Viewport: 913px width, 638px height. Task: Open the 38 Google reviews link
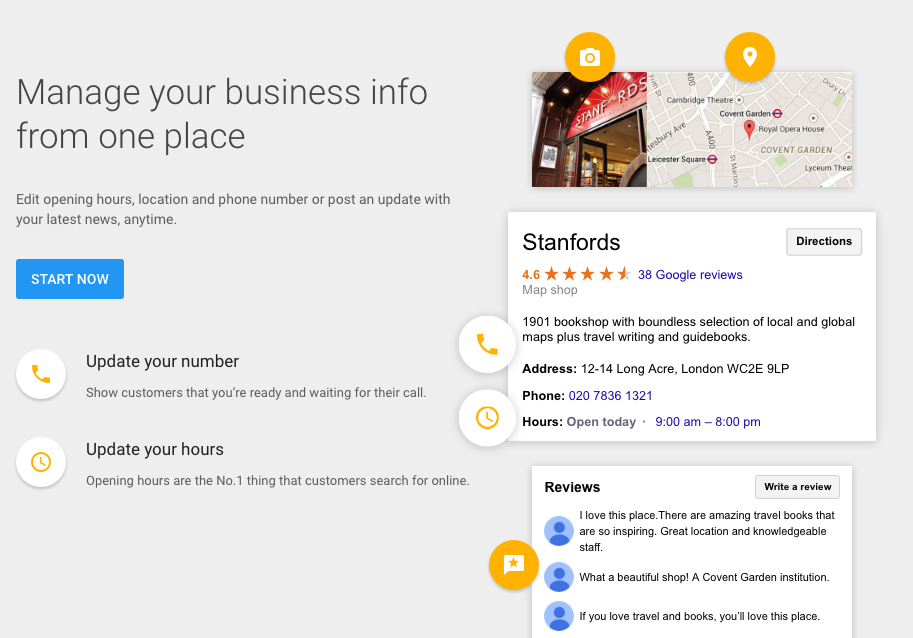tap(689, 274)
